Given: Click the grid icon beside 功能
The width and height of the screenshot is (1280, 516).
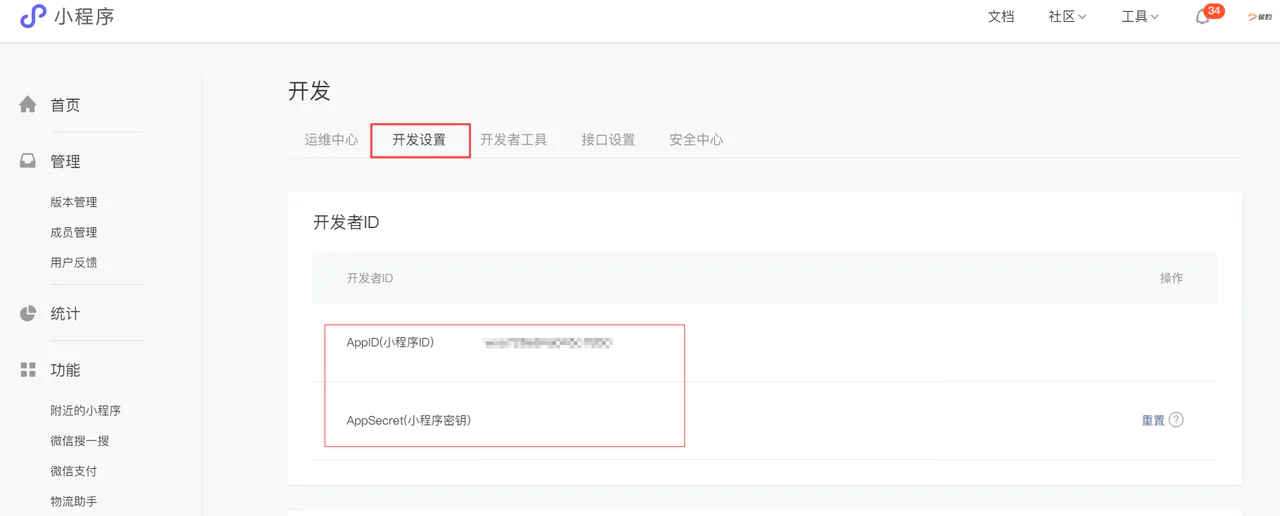Looking at the screenshot, I should point(28,370).
